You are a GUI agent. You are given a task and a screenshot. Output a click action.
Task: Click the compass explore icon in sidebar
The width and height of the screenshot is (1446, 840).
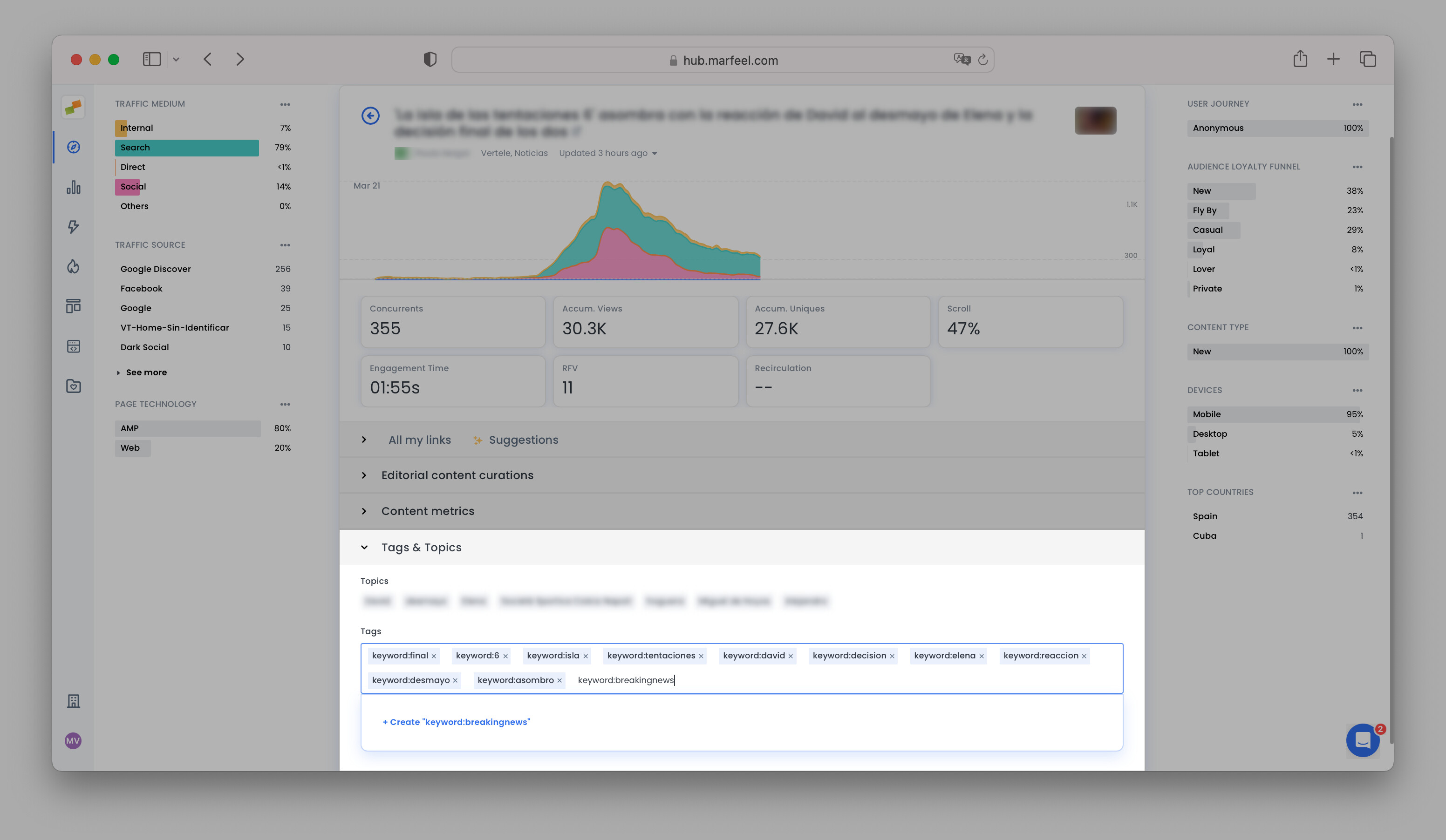click(x=74, y=147)
